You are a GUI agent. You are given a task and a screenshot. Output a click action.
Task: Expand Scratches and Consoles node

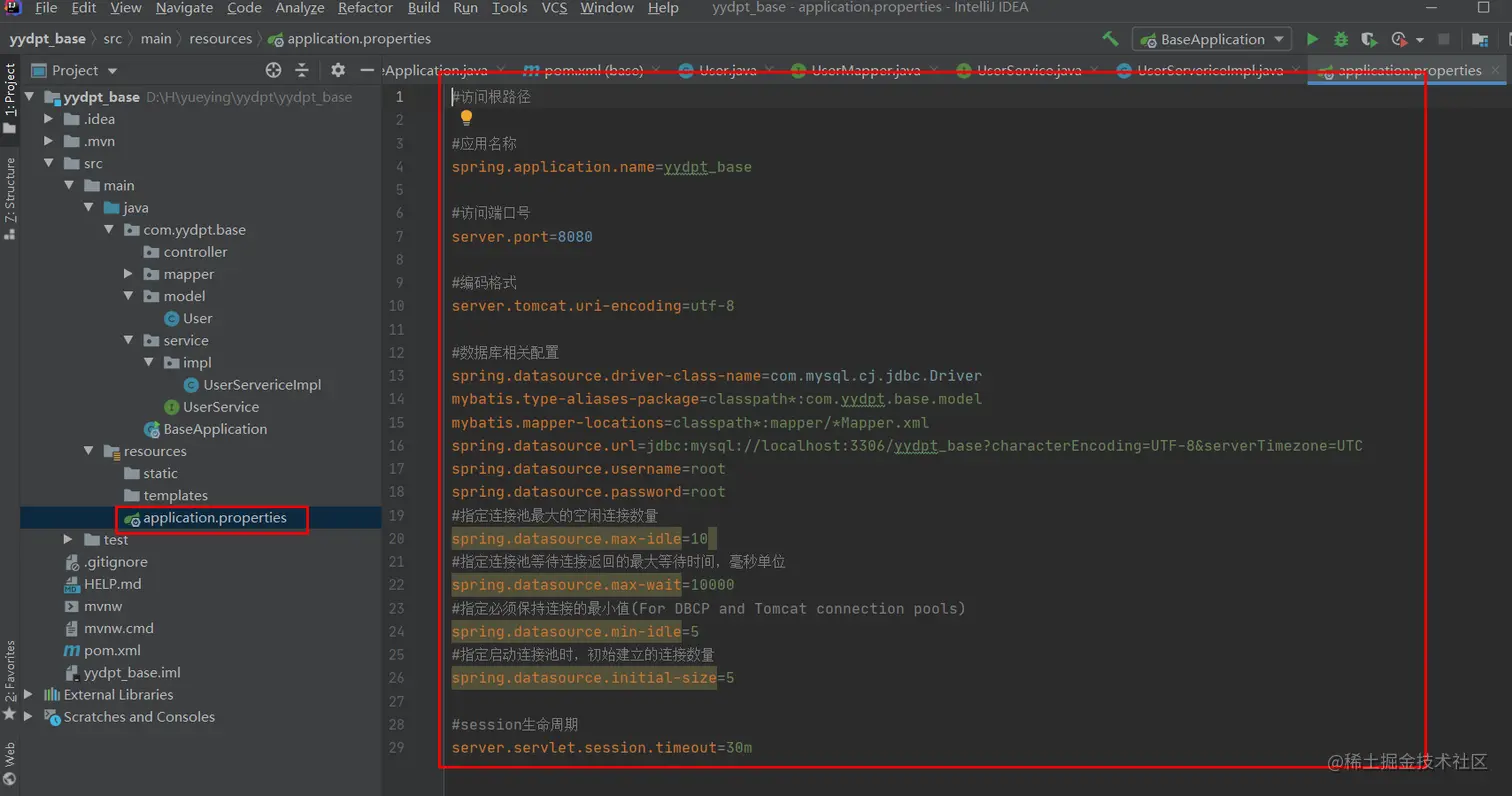28,717
